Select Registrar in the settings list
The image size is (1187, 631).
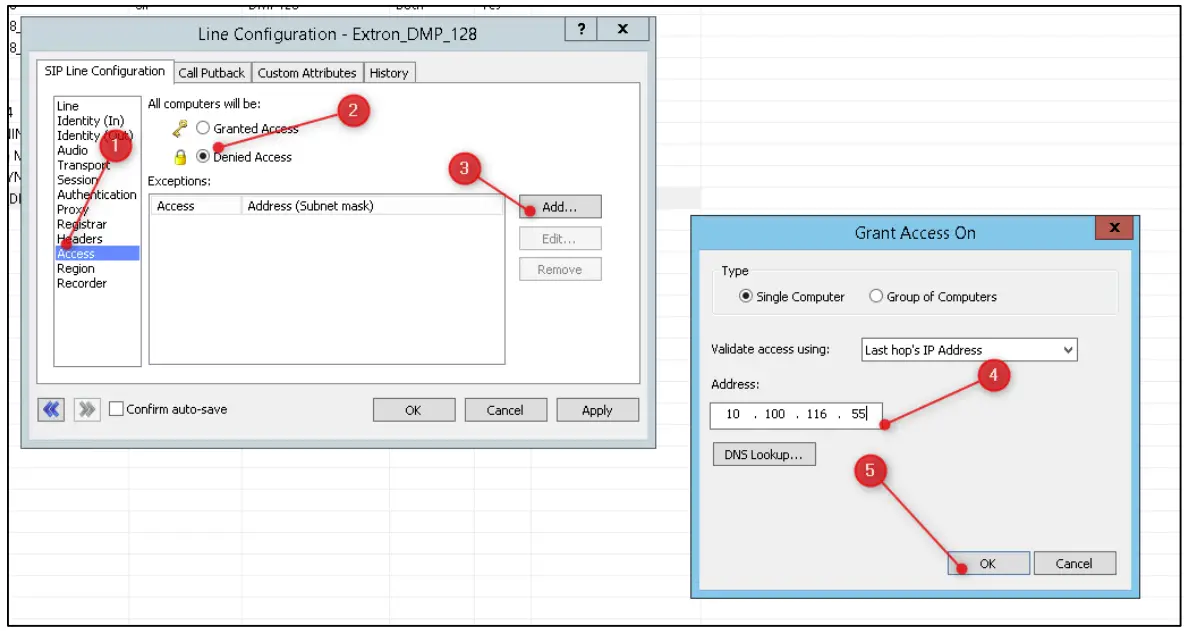pos(82,224)
